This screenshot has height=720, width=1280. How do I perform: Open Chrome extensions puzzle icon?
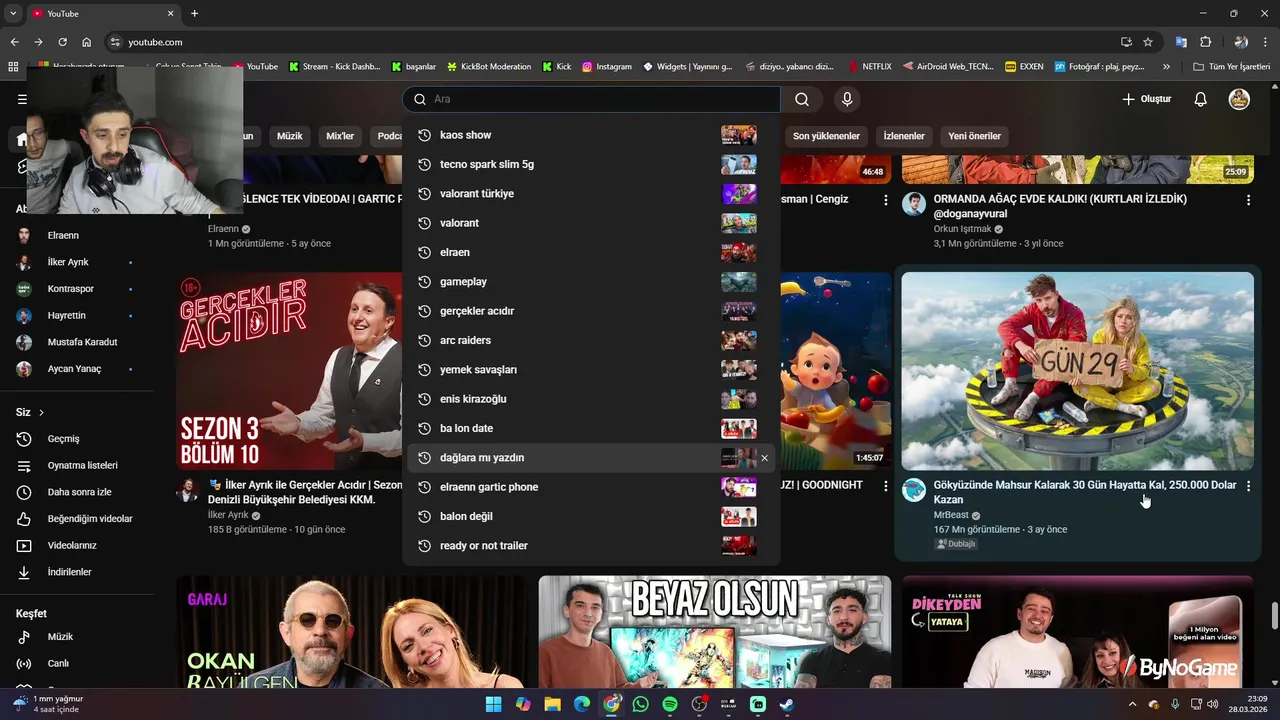tap(1206, 42)
